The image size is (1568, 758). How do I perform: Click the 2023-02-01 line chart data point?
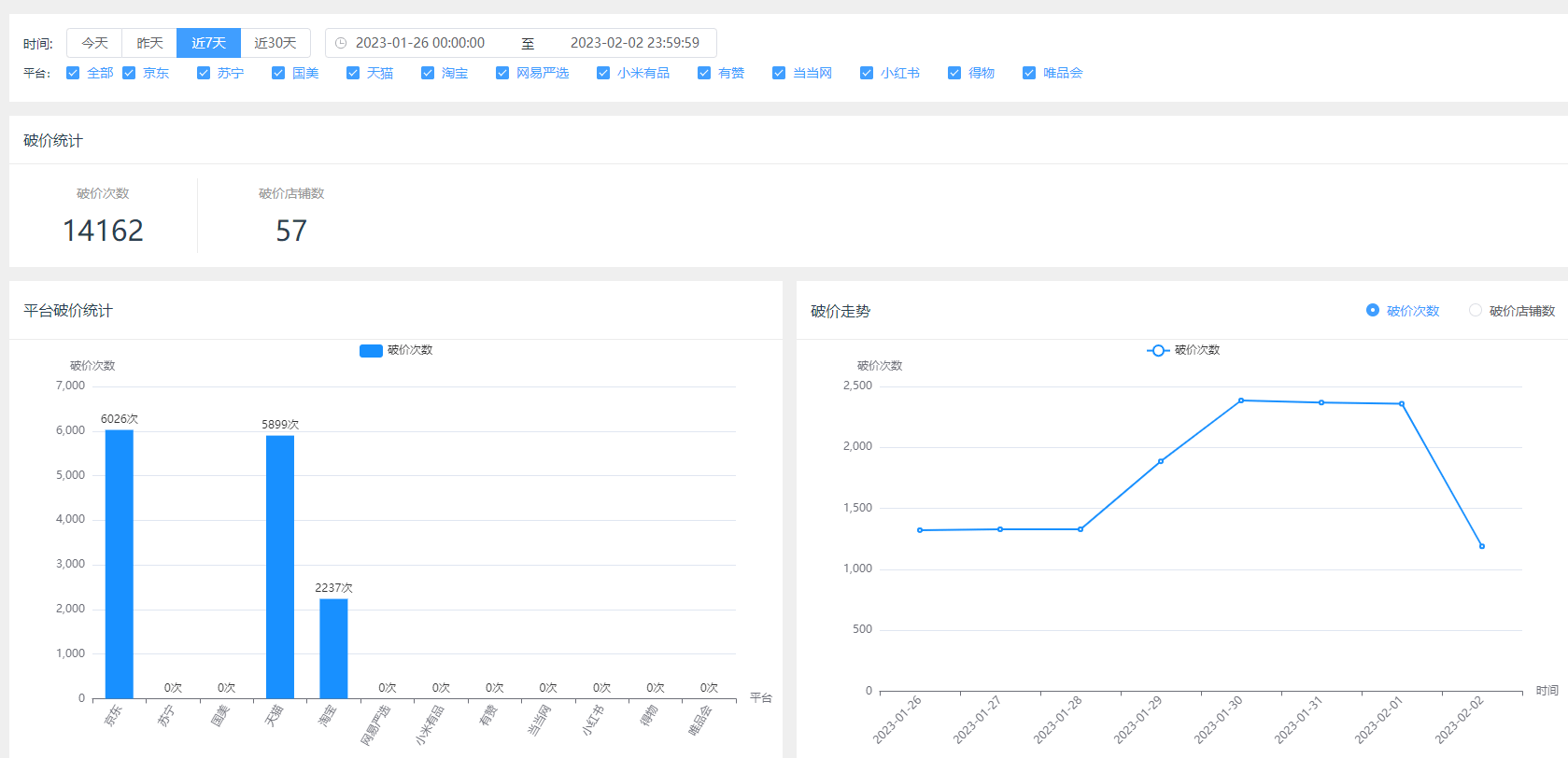[x=1402, y=403]
